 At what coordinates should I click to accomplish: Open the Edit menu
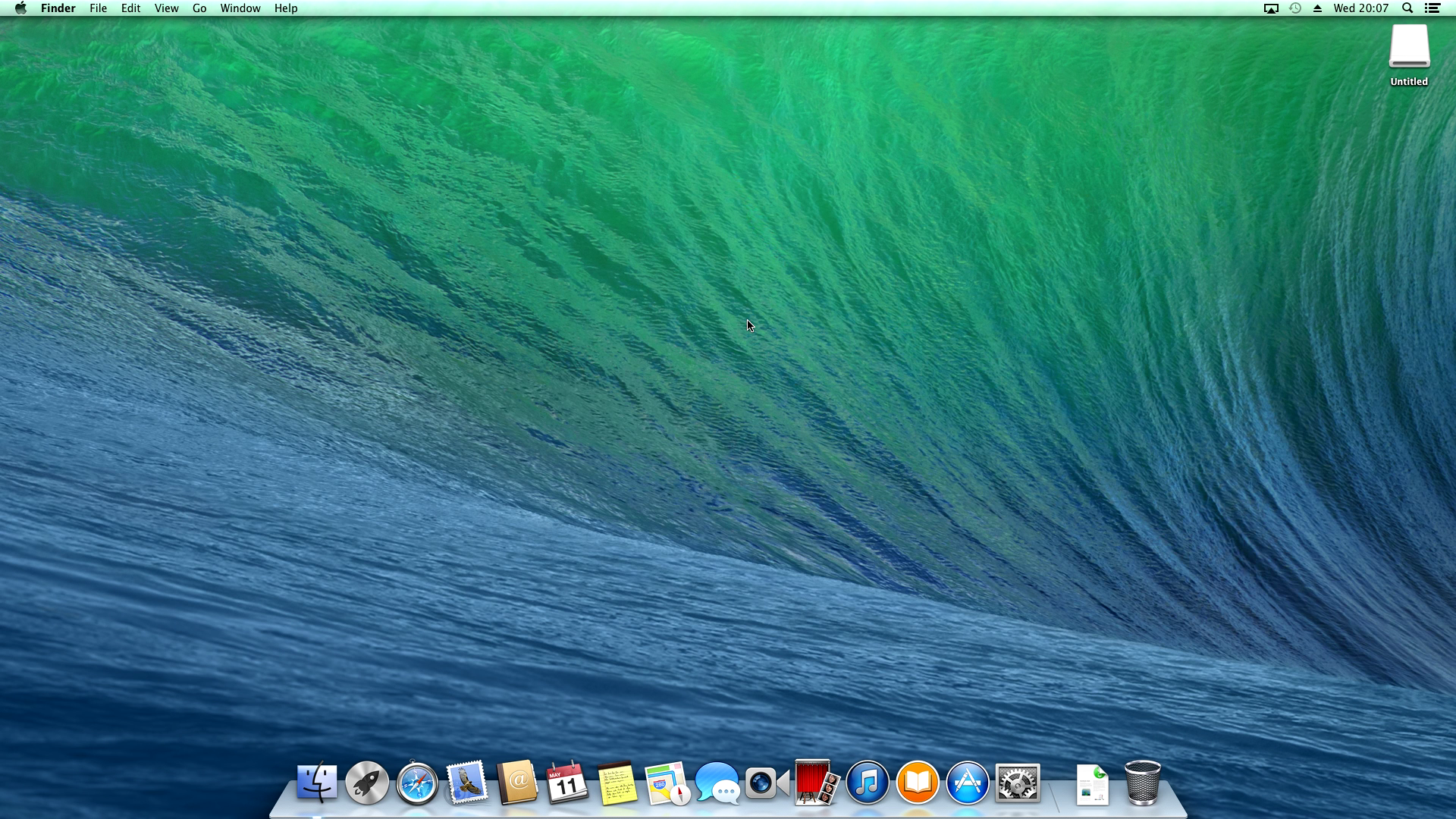click(x=130, y=8)
